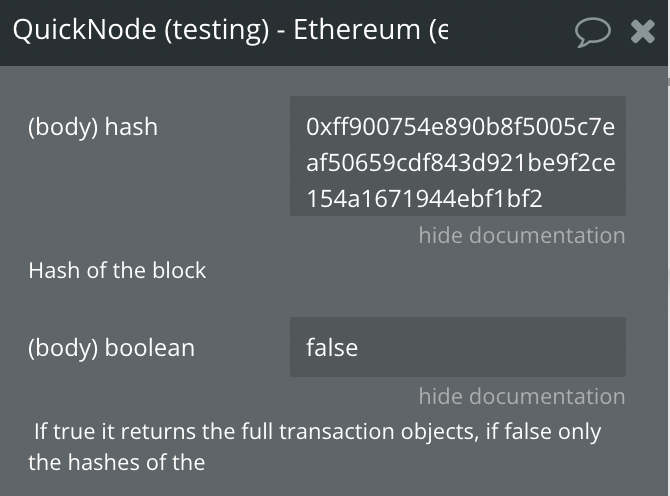Close the QuickNode property panel

(643, 32)
